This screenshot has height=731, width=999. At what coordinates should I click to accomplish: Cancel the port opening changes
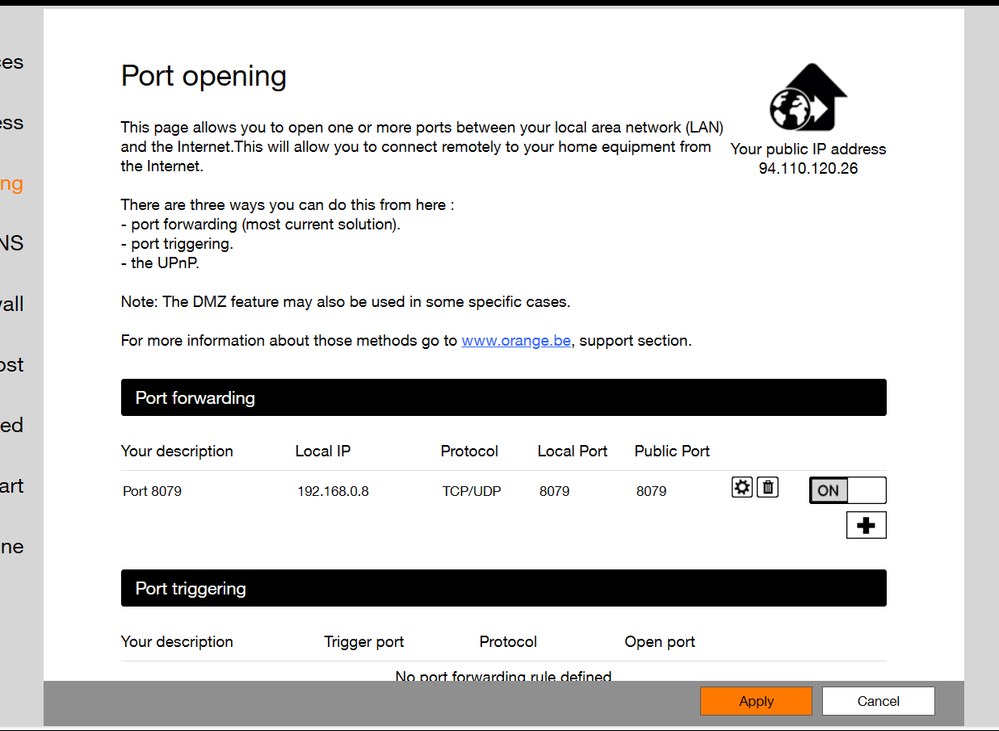coord(878,701)
